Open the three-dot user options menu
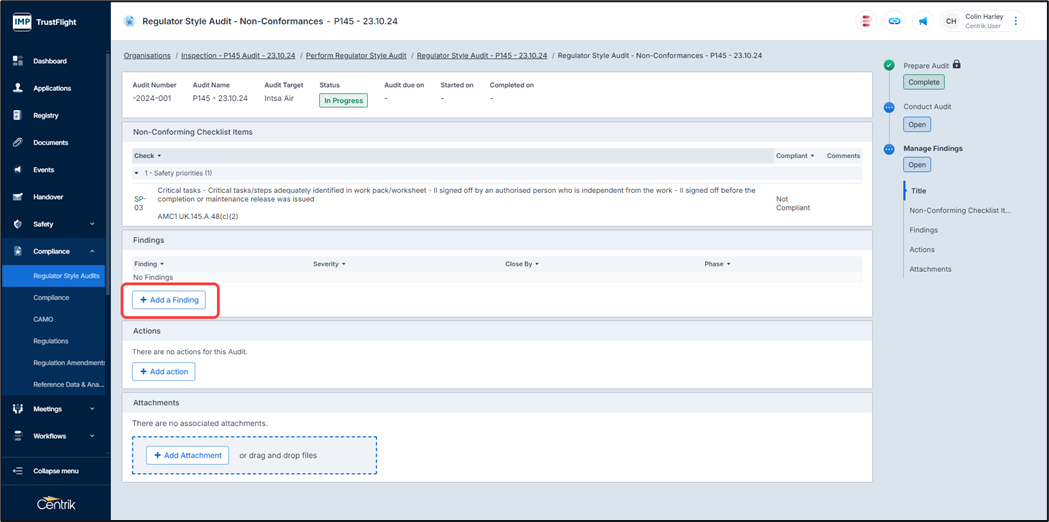 [1016, 21]
